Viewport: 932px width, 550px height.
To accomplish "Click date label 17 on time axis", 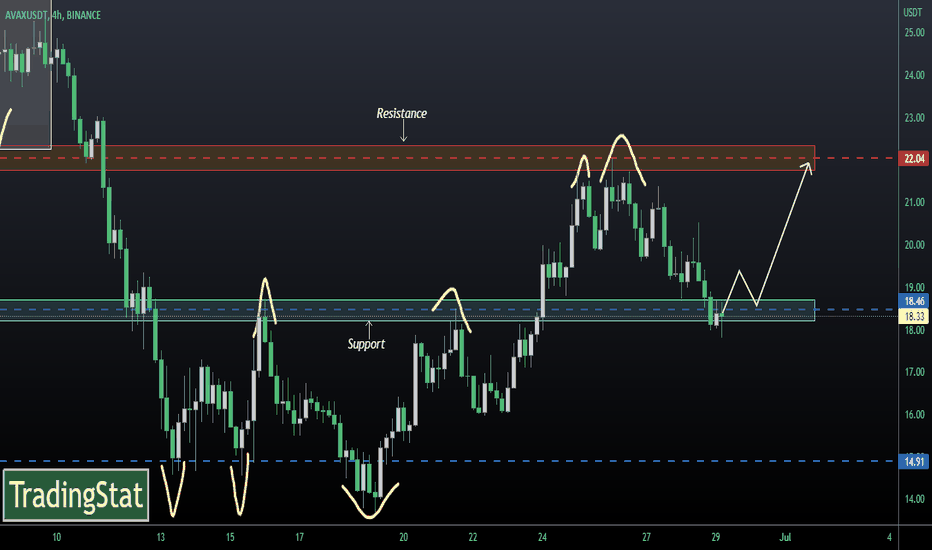I will [x=300, y=537].
